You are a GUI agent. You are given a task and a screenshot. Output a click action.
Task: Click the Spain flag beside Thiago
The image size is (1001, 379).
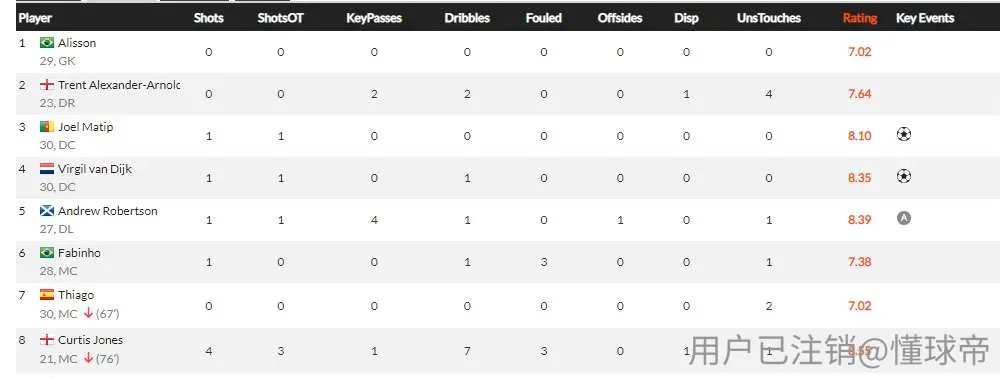[x=47, y=295]
